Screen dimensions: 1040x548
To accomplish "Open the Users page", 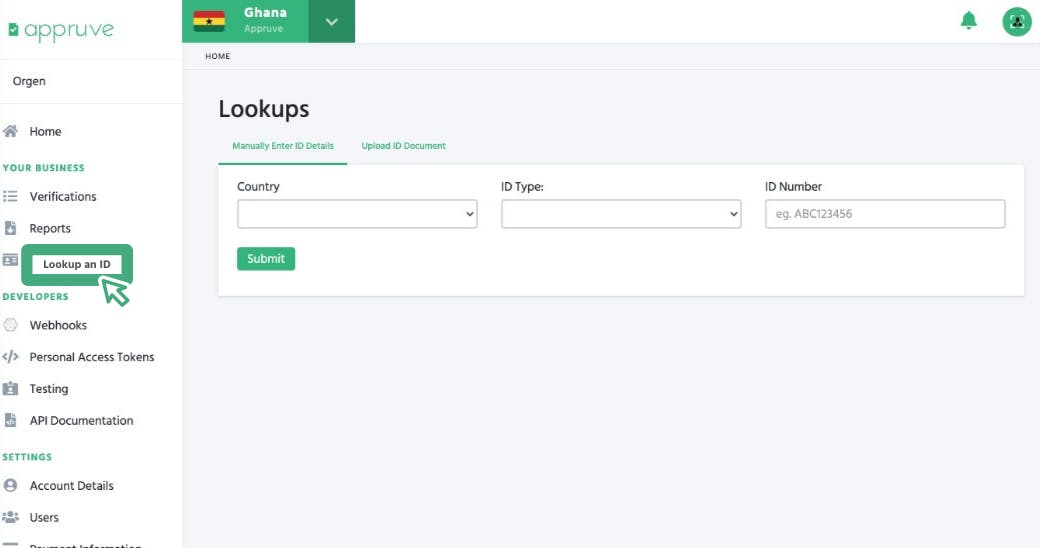I will tap(44, 517).
